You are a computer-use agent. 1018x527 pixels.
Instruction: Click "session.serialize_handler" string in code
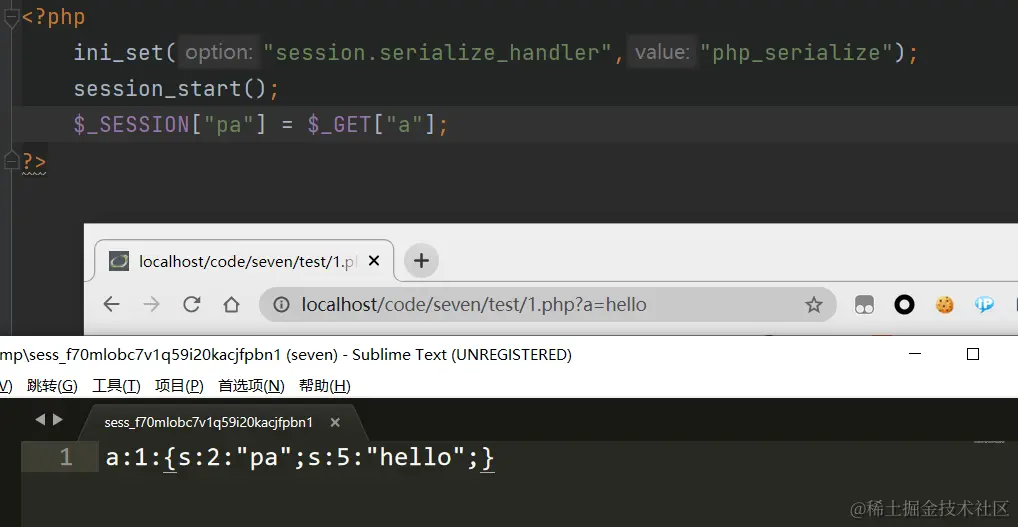coord(436,53)
